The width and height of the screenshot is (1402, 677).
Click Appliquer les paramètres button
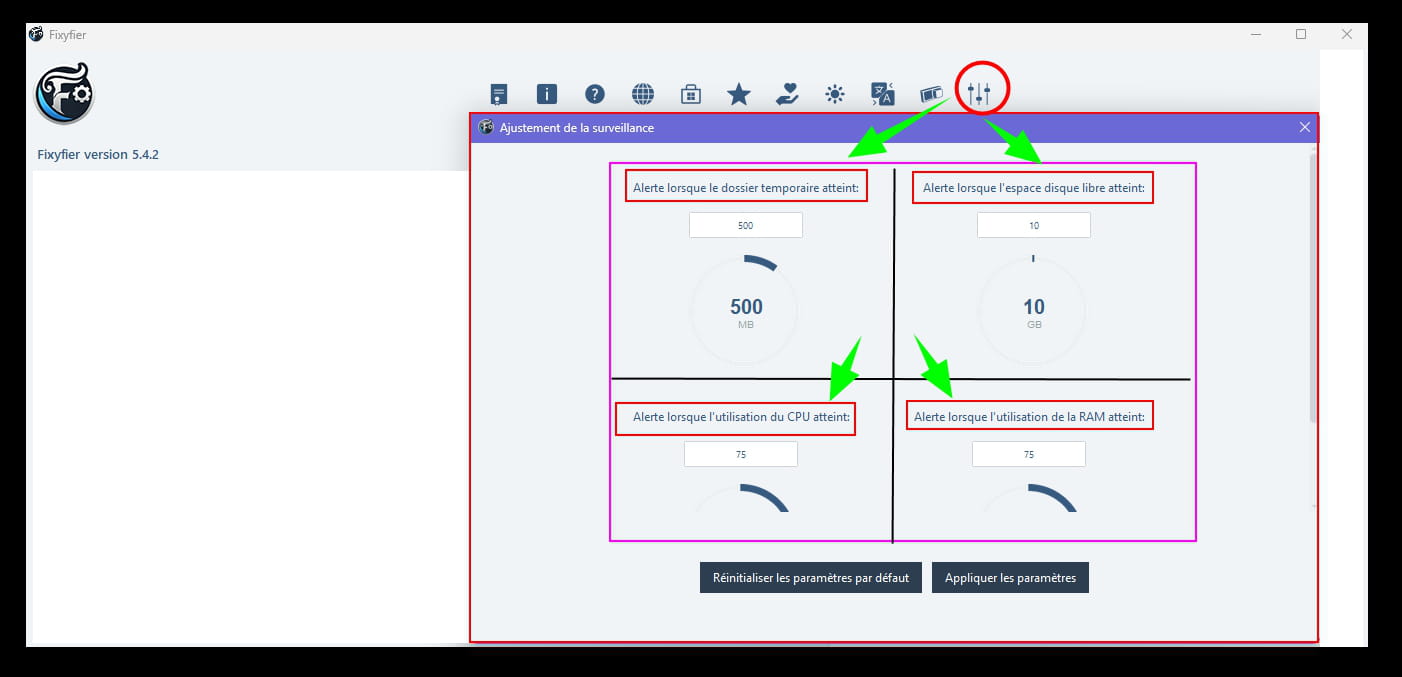(x=1010, y=578)
